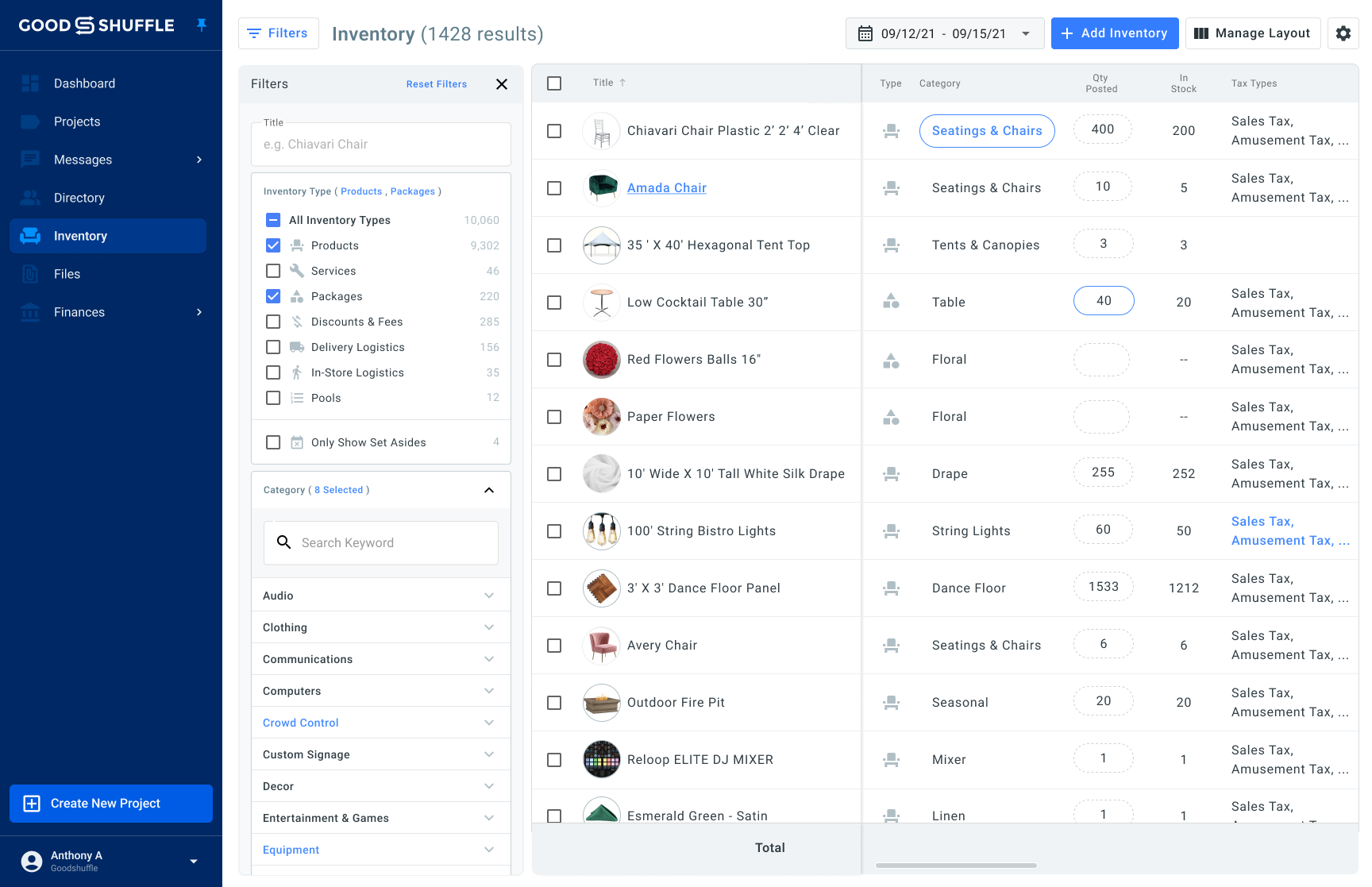Enable the Services inventory type checkbox

[273, 270]
